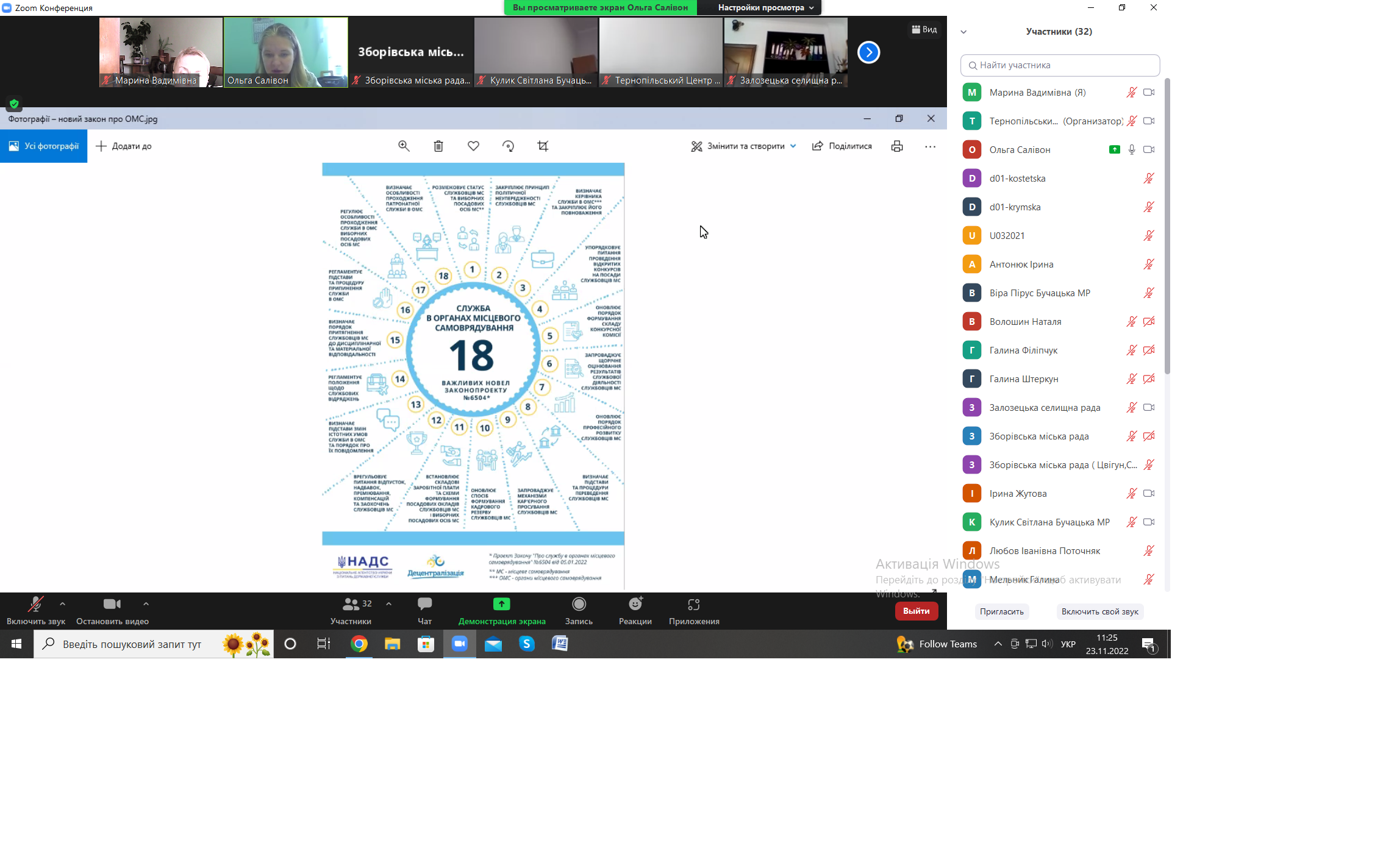
Task: Click the Участники button in Zoom toolbar
Action: [x=351, y=610]
